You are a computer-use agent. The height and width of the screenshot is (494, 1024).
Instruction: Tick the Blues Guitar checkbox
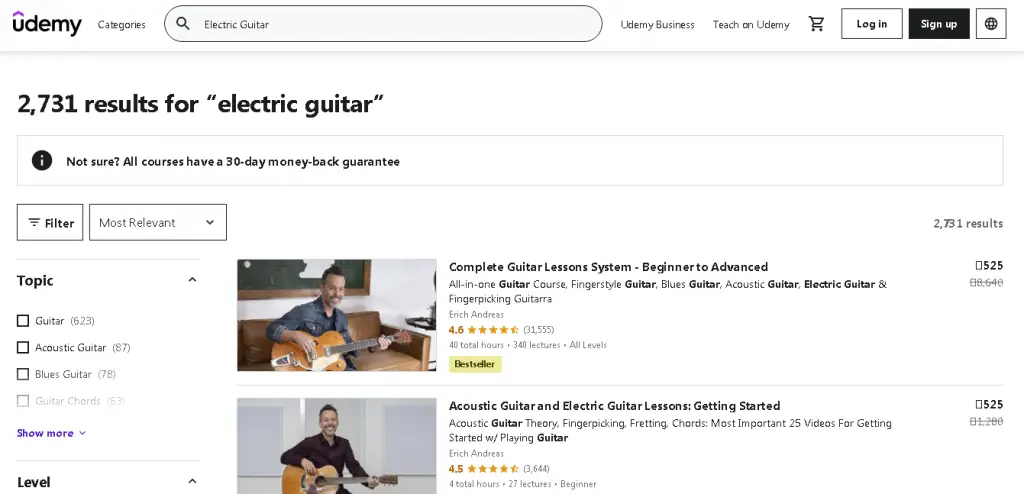coord(23,374)
